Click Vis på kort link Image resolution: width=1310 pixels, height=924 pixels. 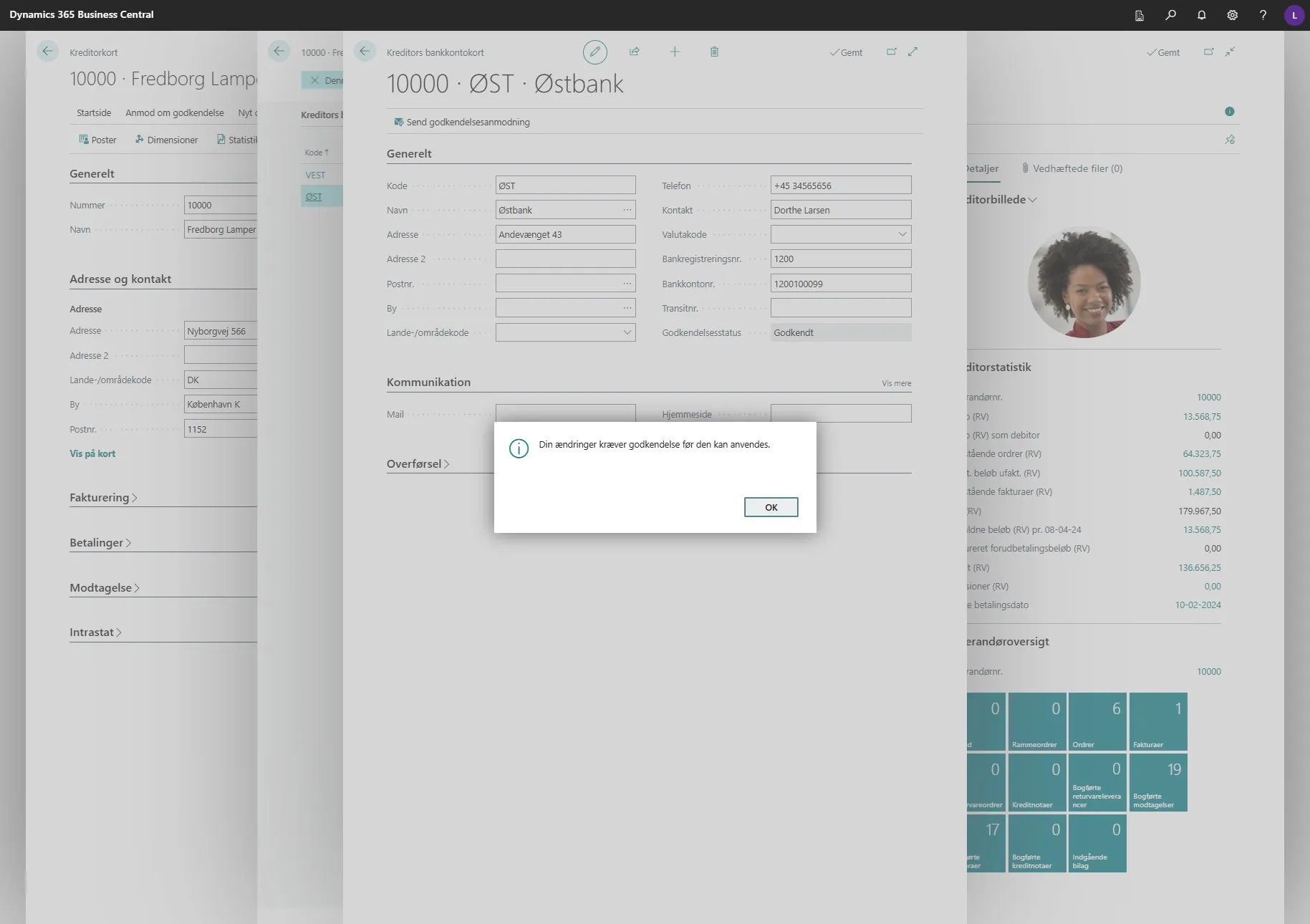click(x=92, y=453)
